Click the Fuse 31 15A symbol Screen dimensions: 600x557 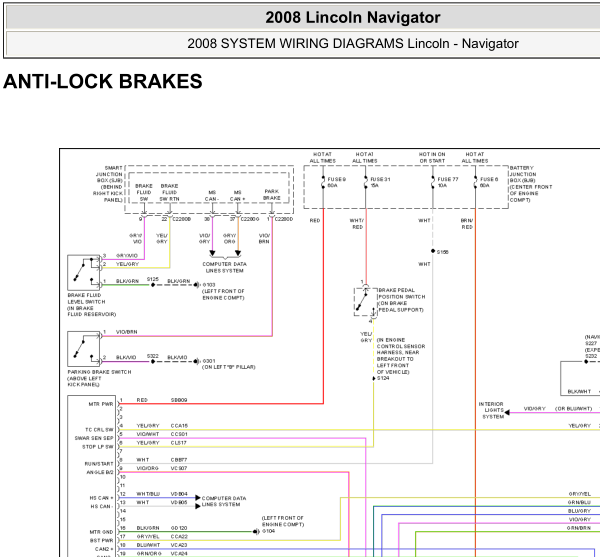pyautogui.click(x=366, y=182)
